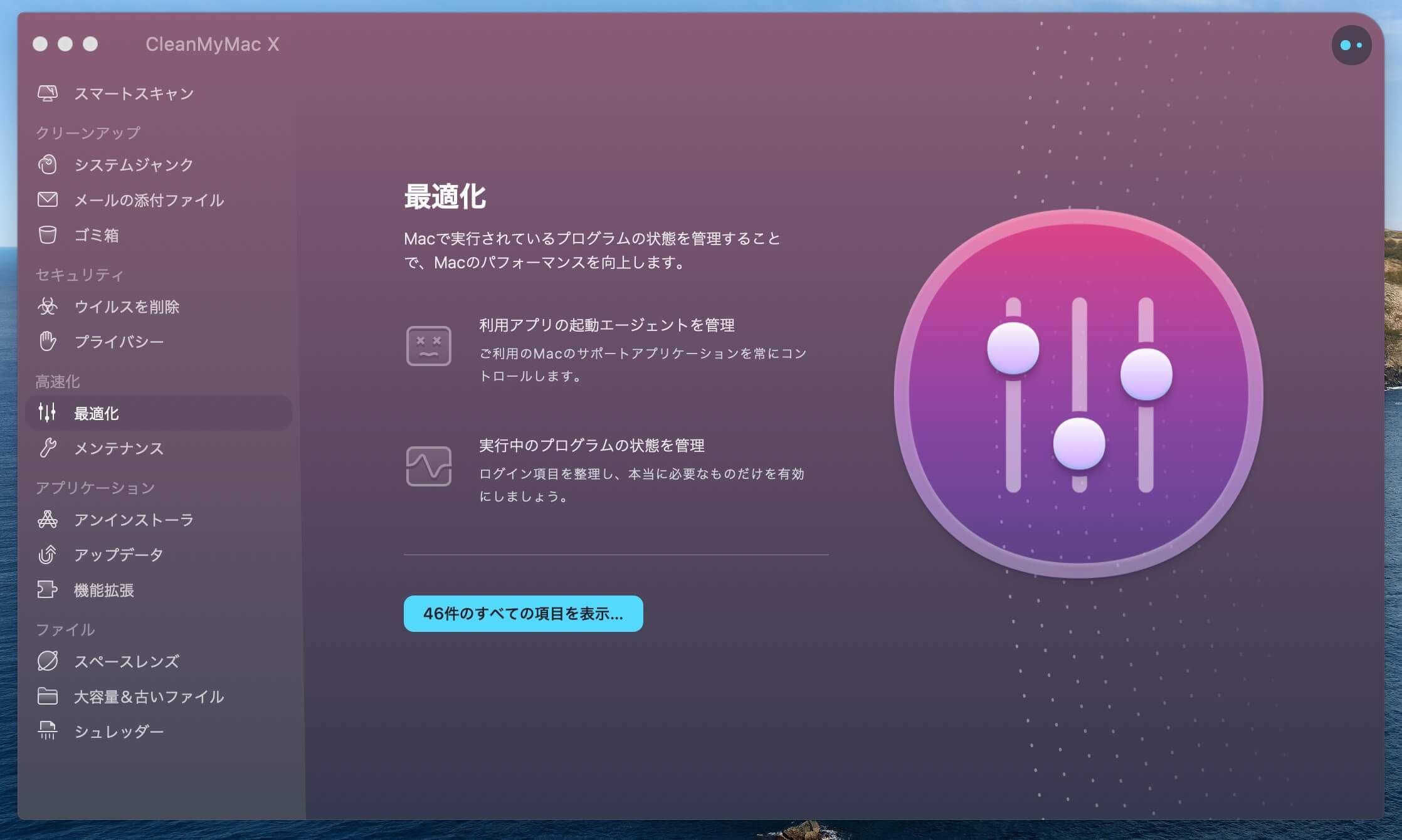1402x840 pixels.
Task: Open the ゴミ箱 trash cleaner
Action: pos(48,235)
